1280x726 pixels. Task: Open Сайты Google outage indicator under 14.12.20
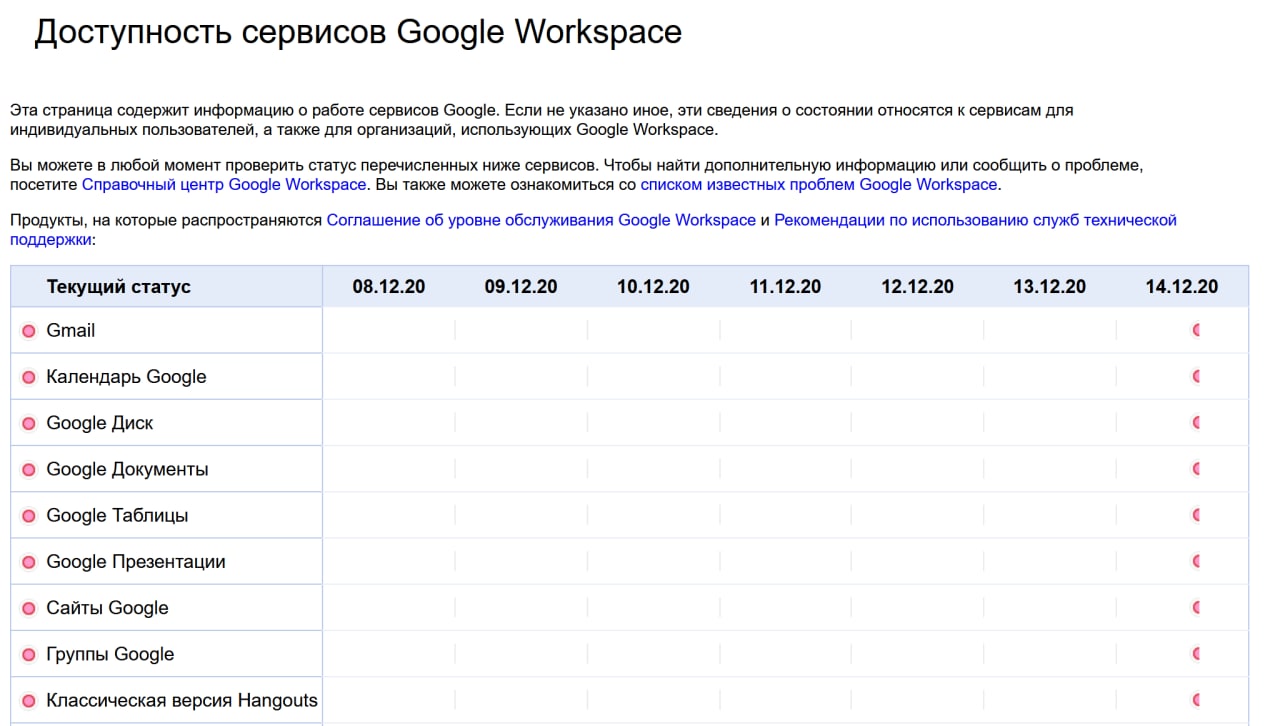(1196, 607)
